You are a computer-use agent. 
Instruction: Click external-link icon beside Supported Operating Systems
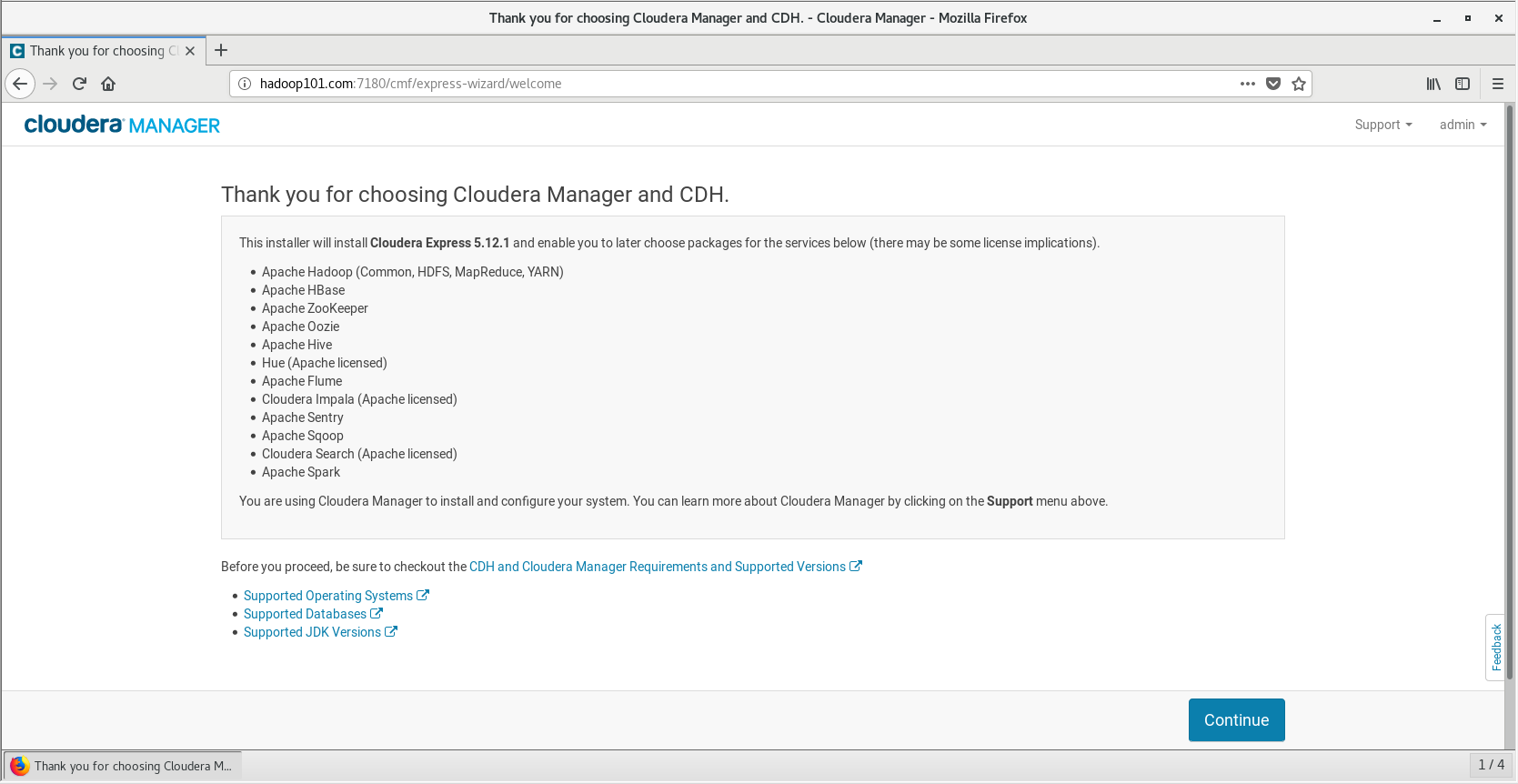(423, 595)
